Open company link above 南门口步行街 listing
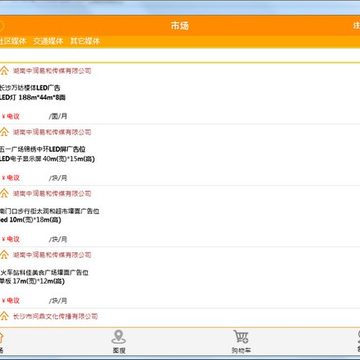 coord(52,193)
